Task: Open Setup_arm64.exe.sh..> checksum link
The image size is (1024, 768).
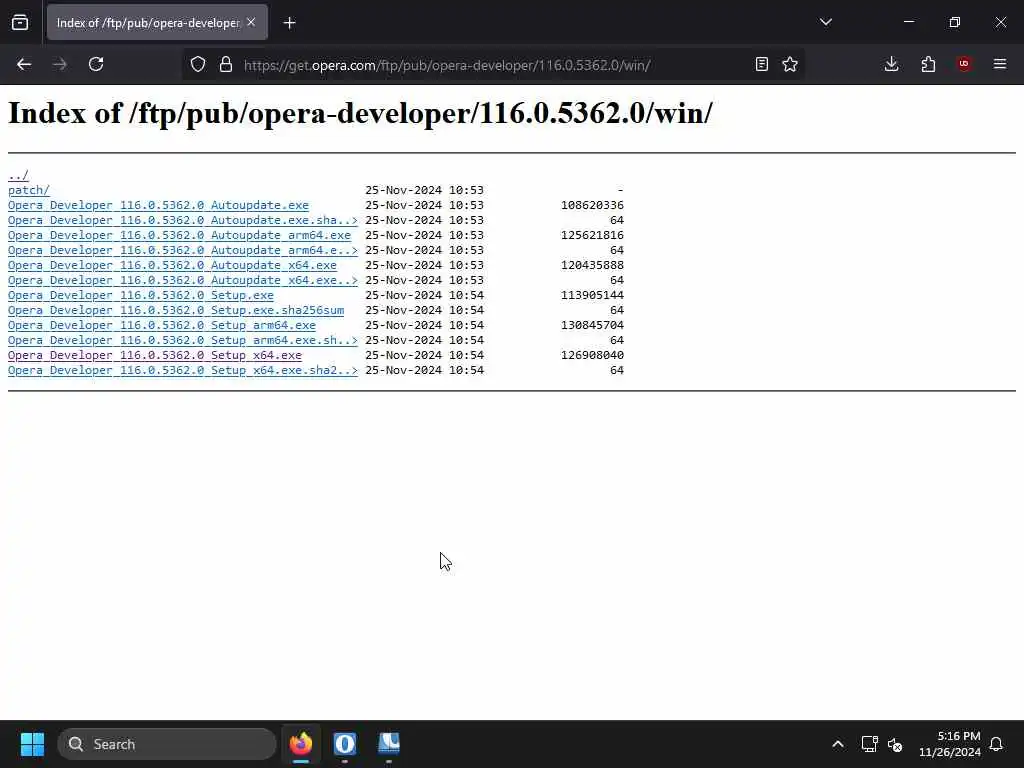Action: pos(183,340)
